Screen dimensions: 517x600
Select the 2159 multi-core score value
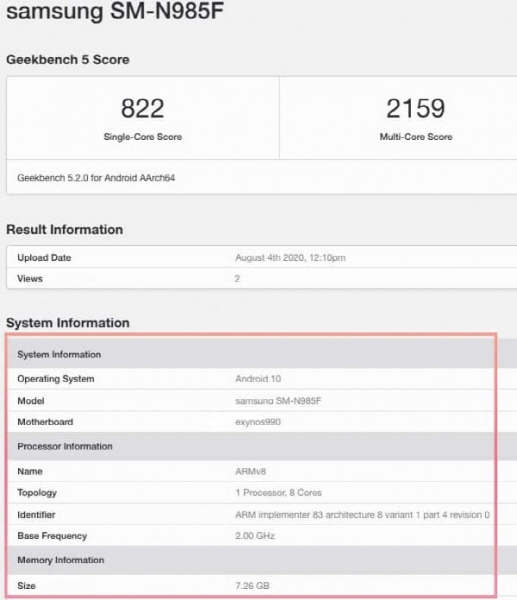click(416, 108)
